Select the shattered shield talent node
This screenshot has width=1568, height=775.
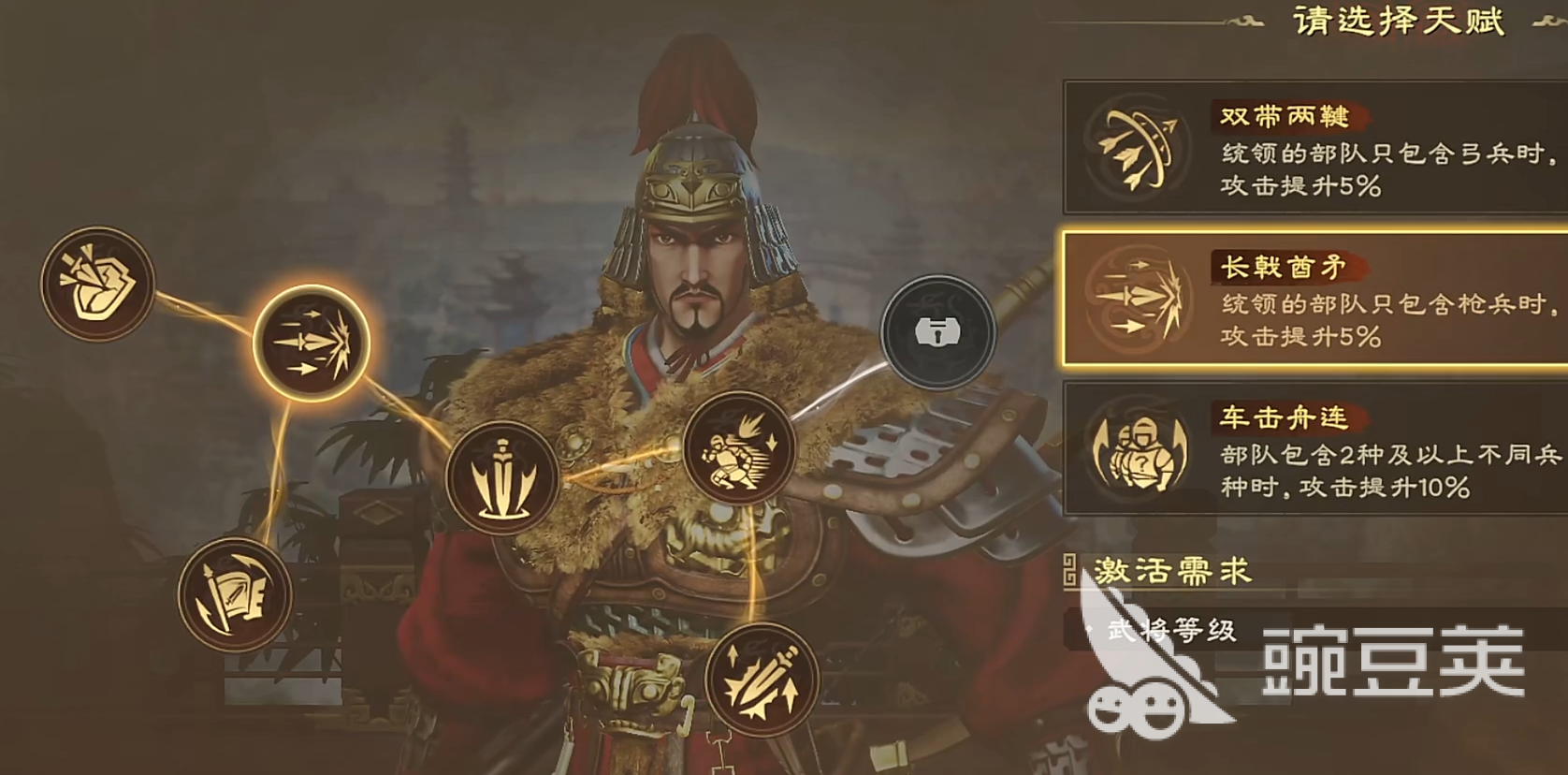click(97, 284)
